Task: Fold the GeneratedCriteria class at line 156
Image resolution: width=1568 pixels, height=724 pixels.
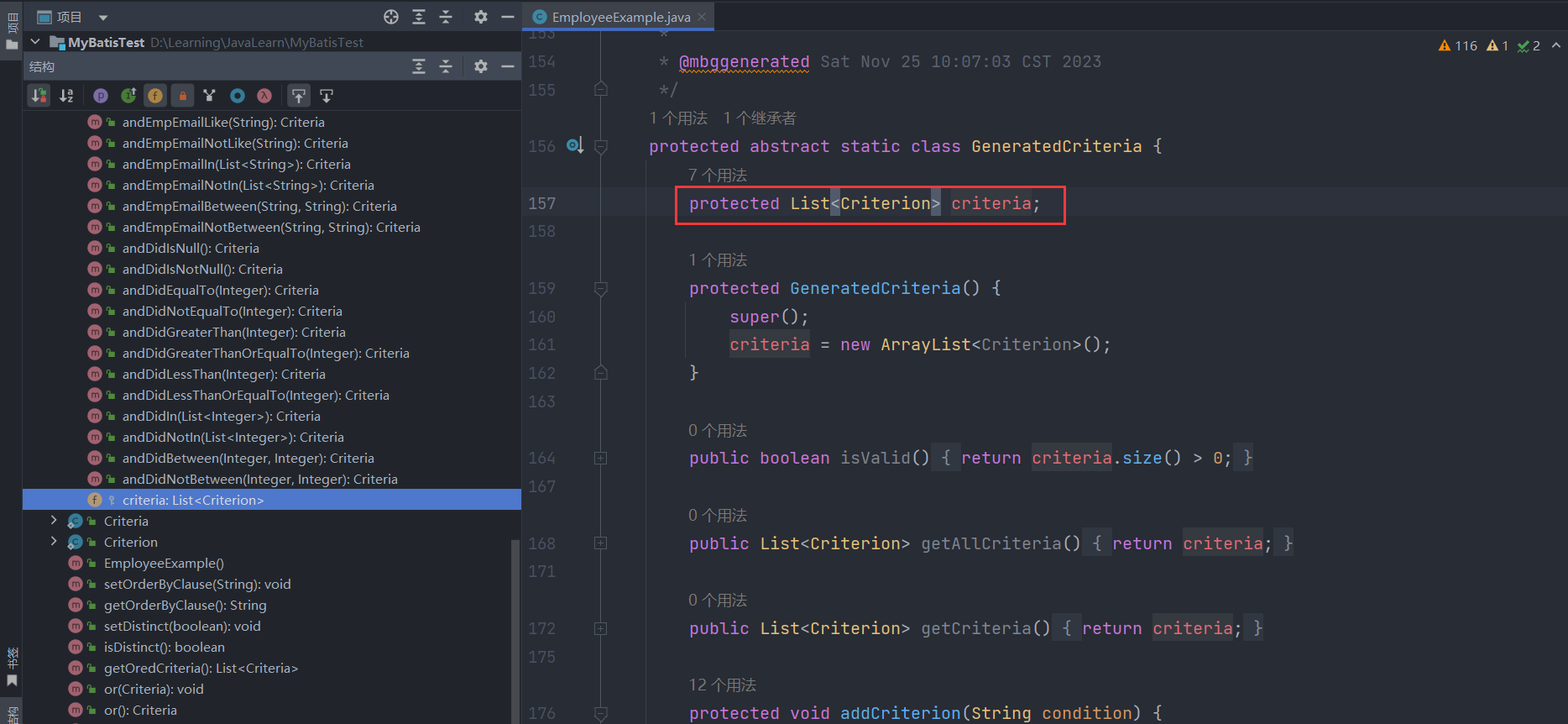Action: click(601, 146)
